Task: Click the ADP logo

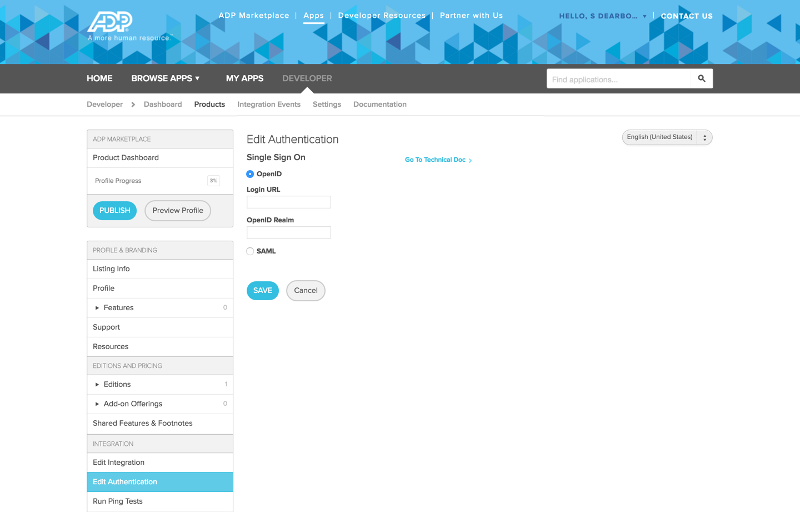Action: coord(110,22)
